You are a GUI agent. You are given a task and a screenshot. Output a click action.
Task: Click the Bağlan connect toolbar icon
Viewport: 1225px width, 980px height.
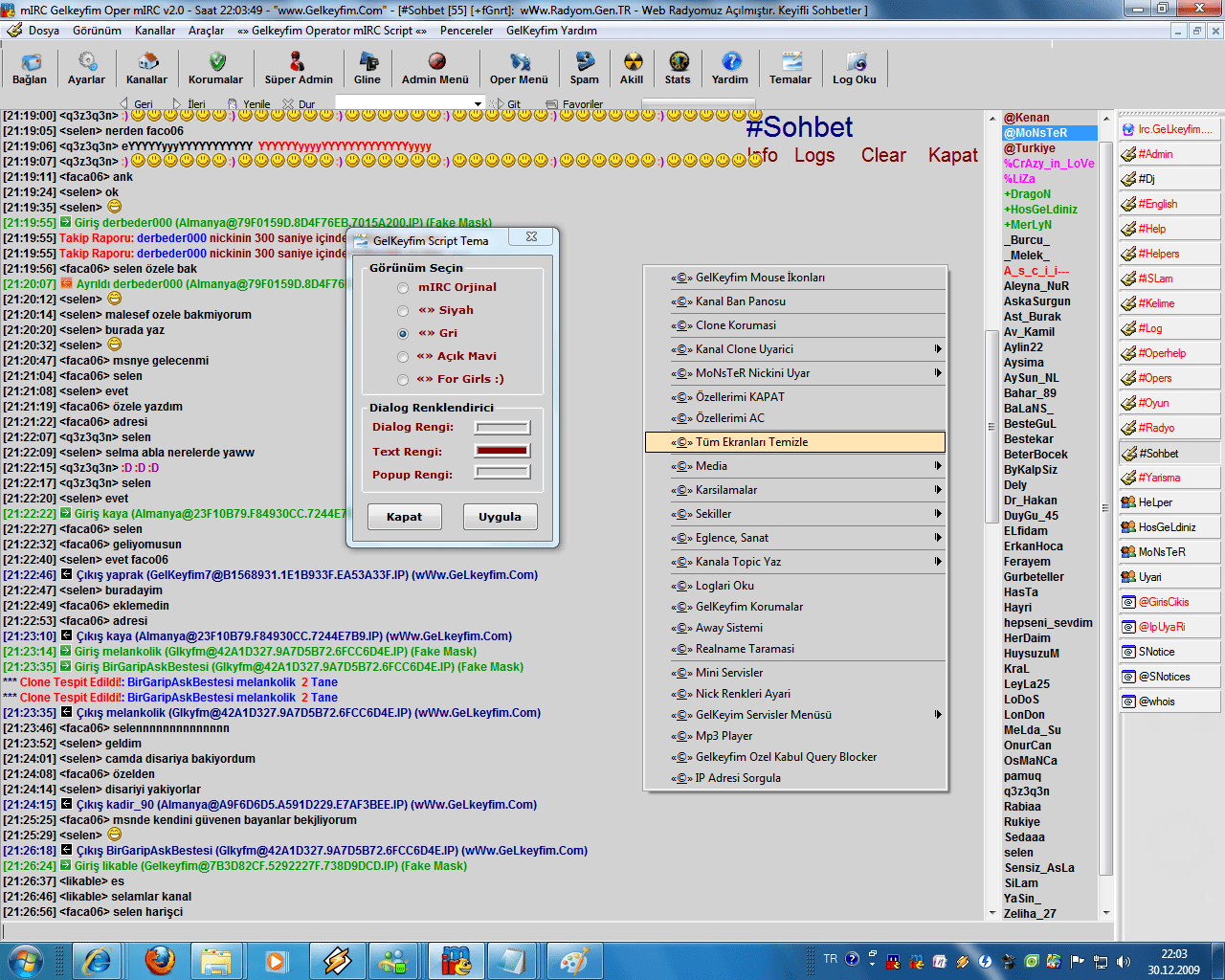[30, 69]
